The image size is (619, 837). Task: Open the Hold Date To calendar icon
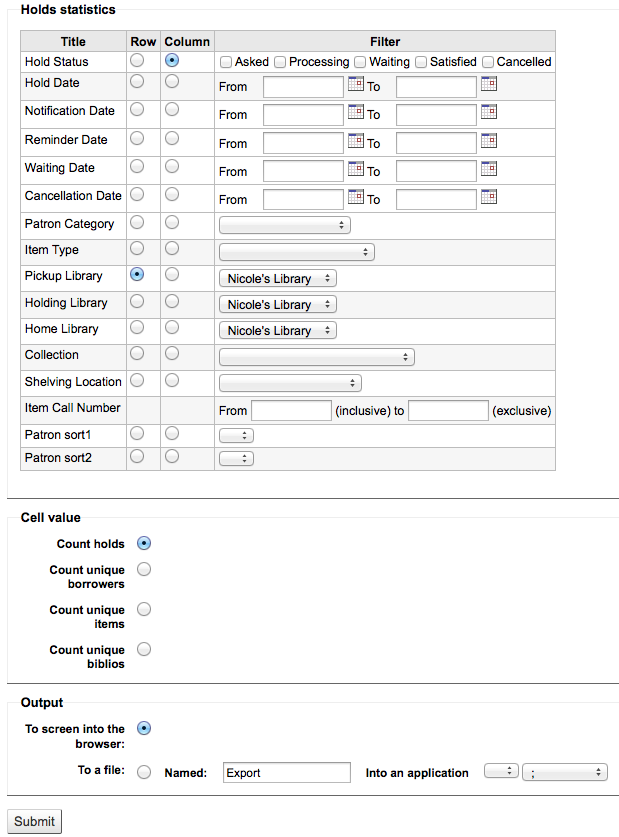489,84
